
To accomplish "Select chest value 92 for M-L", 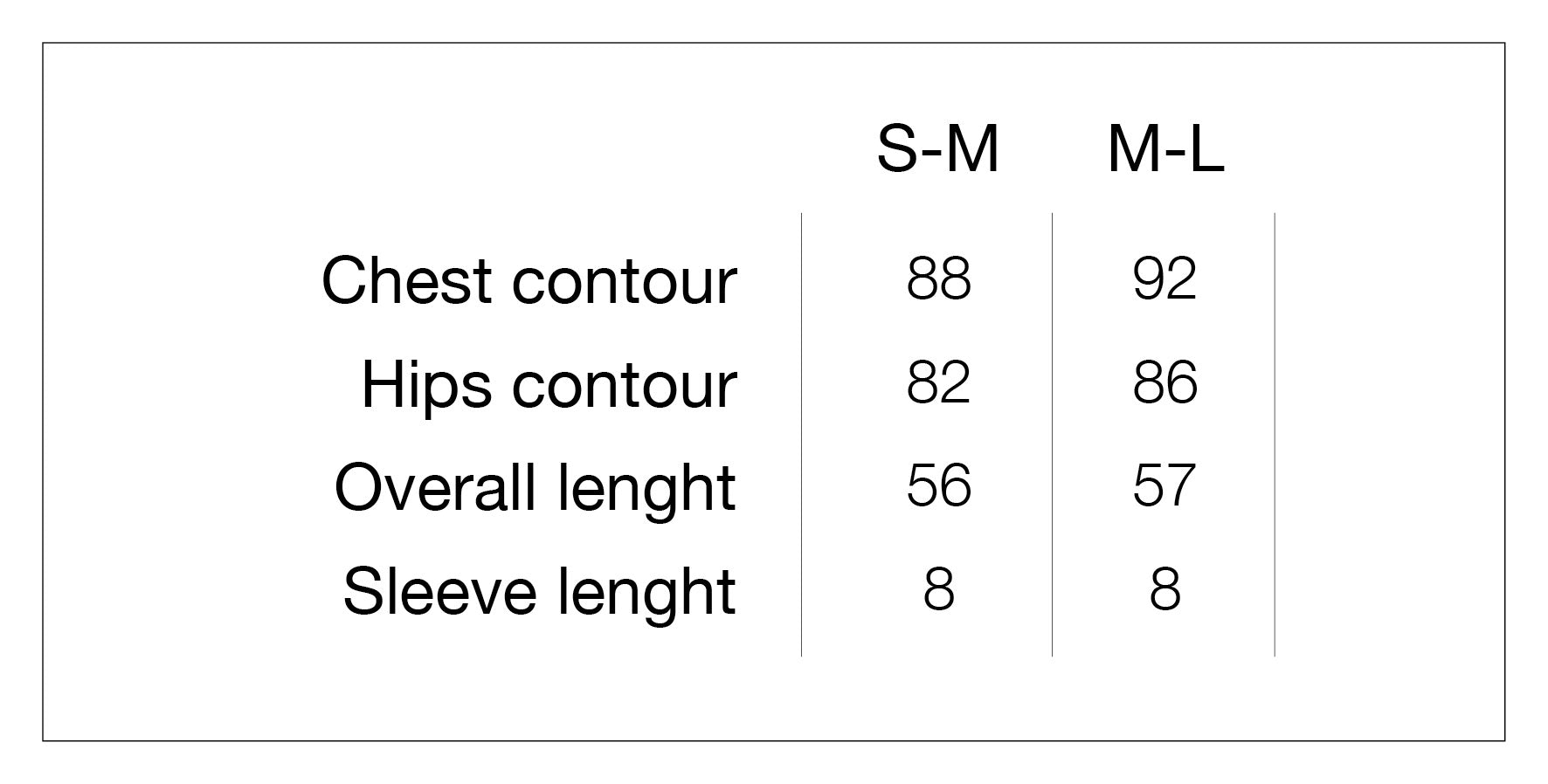I will [1164, 279].
